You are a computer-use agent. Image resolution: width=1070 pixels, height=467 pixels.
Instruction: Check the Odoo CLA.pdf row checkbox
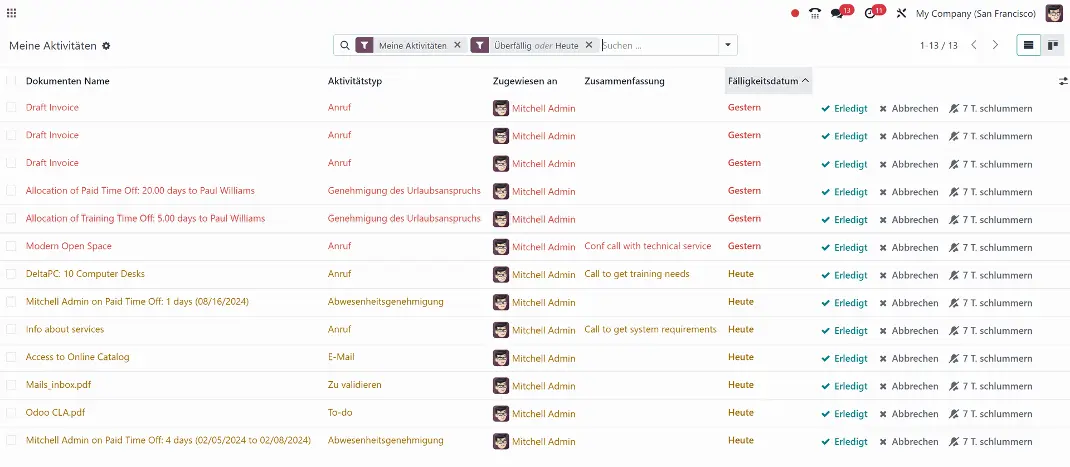point(11,412)
